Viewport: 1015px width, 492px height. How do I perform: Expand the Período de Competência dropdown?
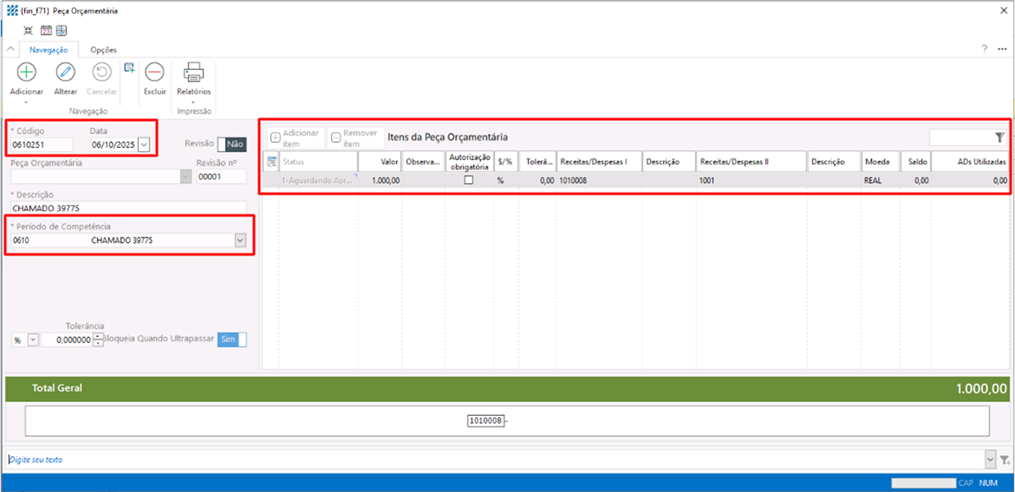point(240,240)
